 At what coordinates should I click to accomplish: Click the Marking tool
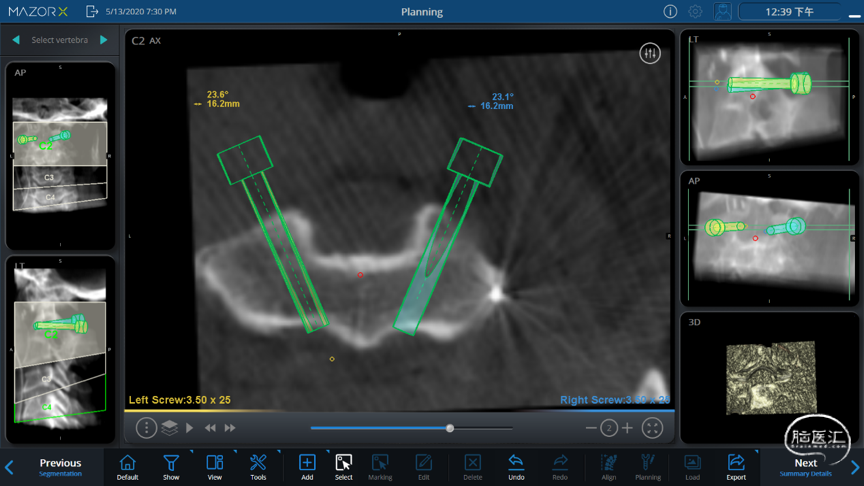380,467
